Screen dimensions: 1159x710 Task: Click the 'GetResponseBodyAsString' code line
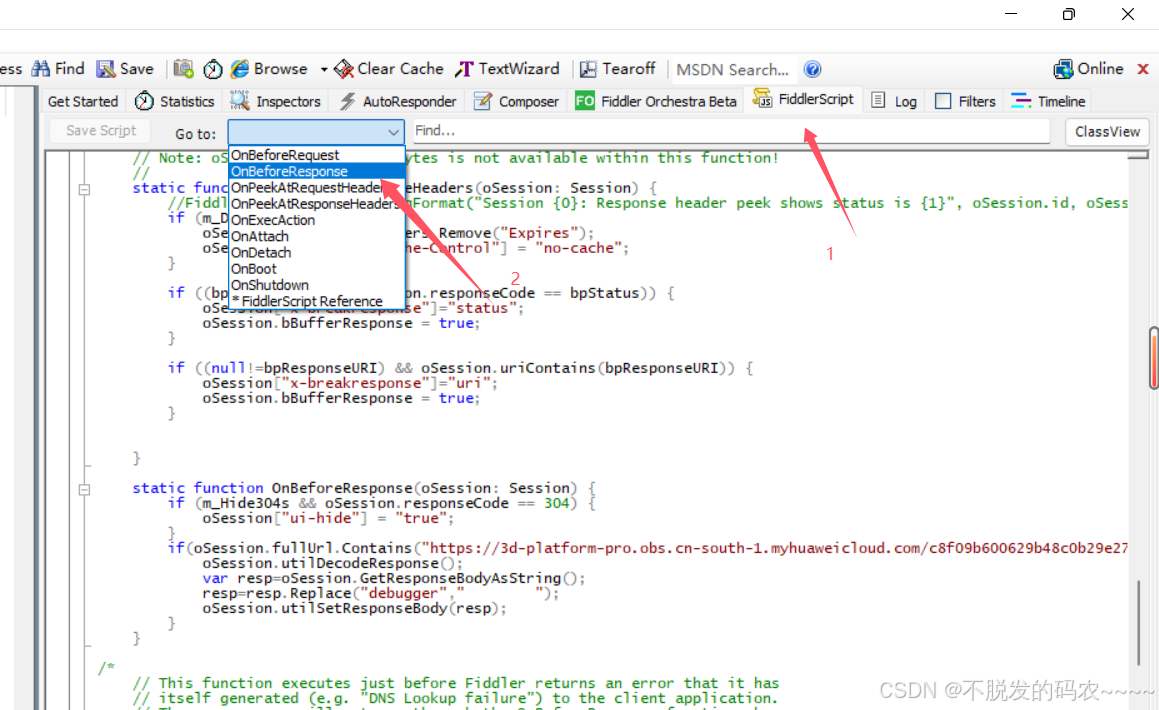click(394, 578)
